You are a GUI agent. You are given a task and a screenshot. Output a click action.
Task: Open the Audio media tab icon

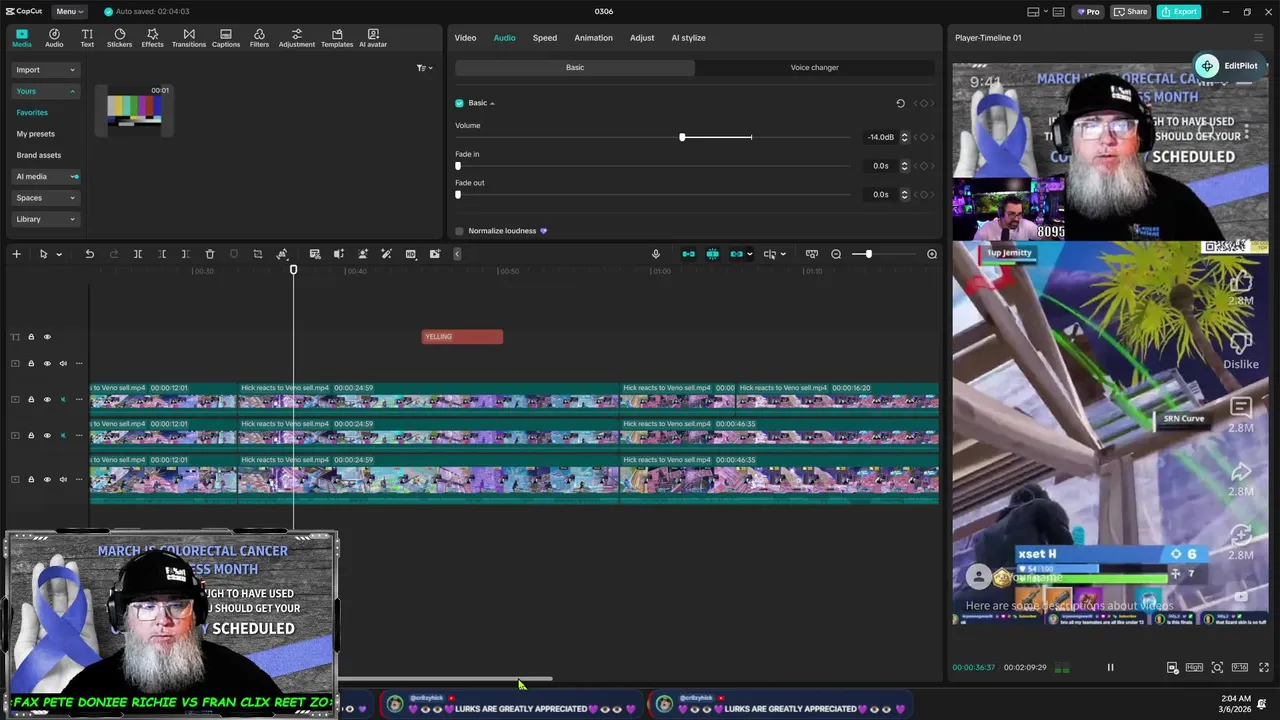click(54, 38)
